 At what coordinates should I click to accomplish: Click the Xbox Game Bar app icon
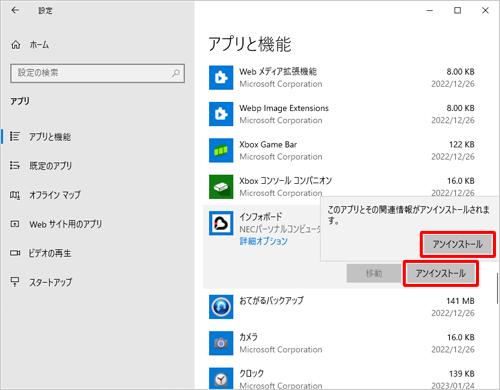click(x=221, y=150)
